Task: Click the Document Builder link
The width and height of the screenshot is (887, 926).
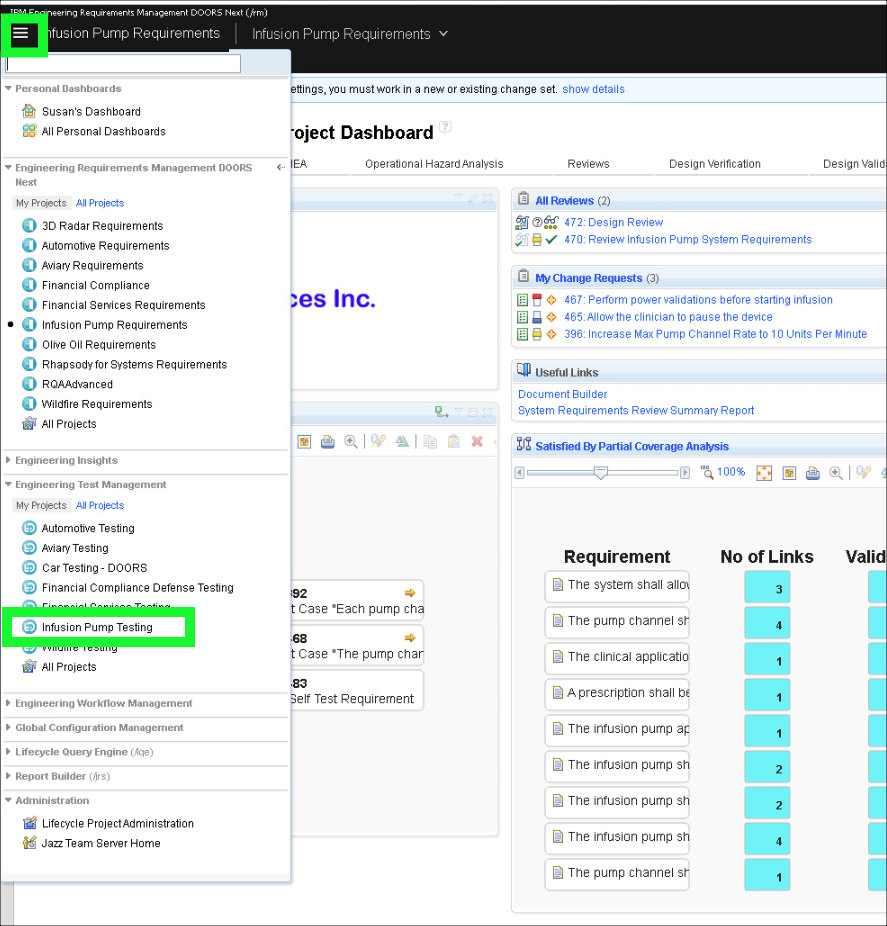Action: [562, 395]
